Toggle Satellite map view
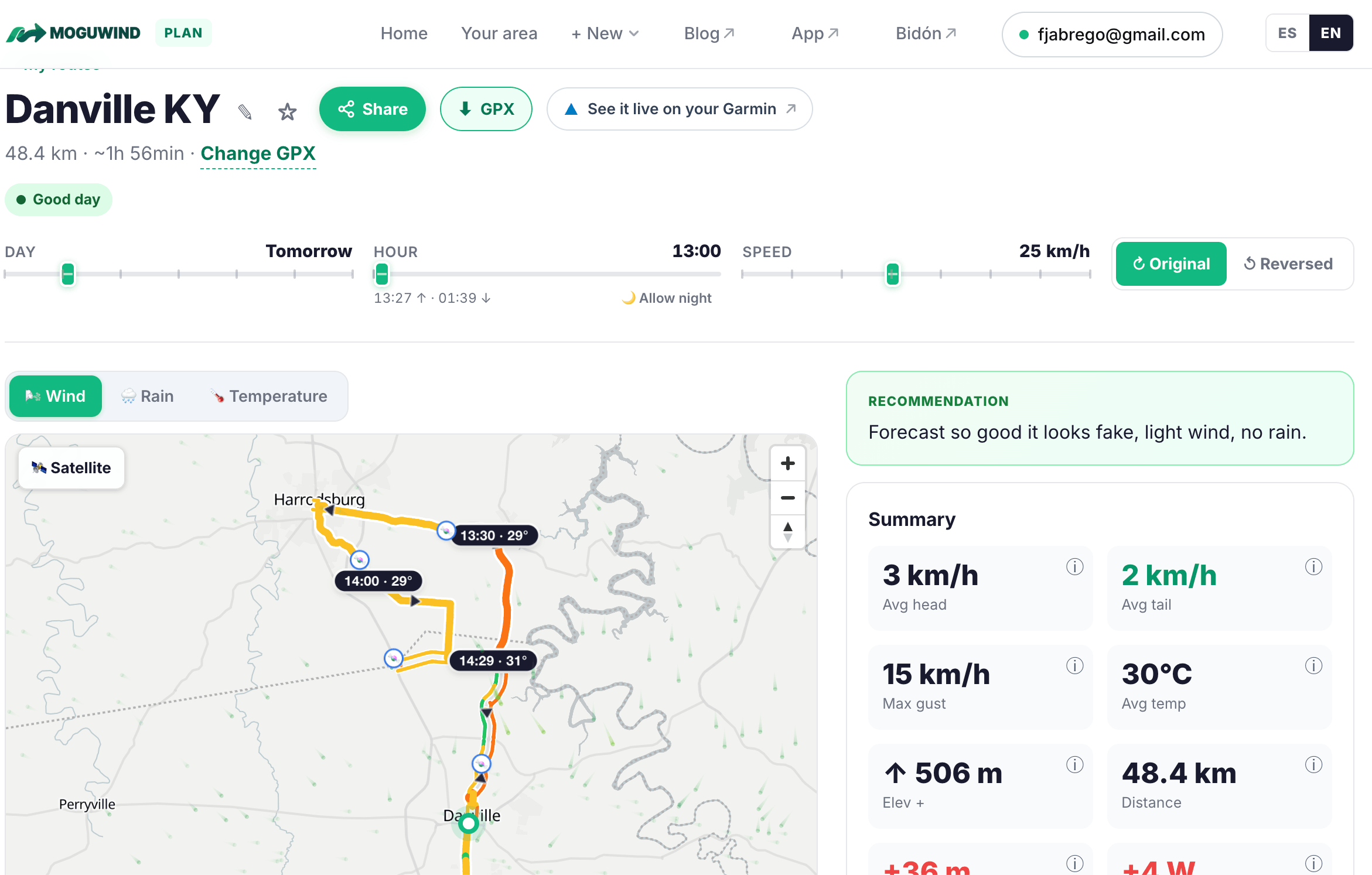 [71, 467]
